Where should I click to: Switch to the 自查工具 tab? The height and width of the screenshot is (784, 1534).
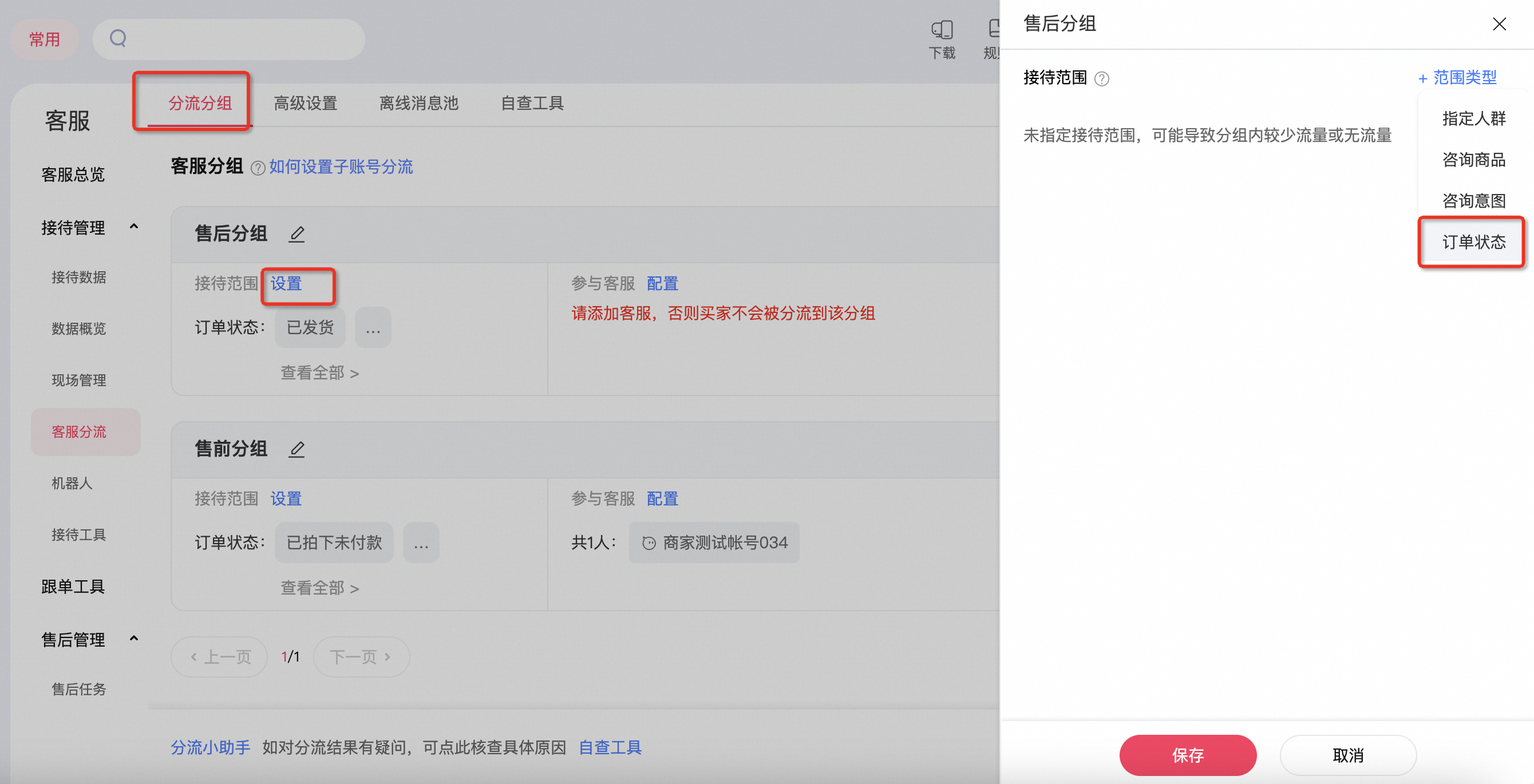(532, 103)
